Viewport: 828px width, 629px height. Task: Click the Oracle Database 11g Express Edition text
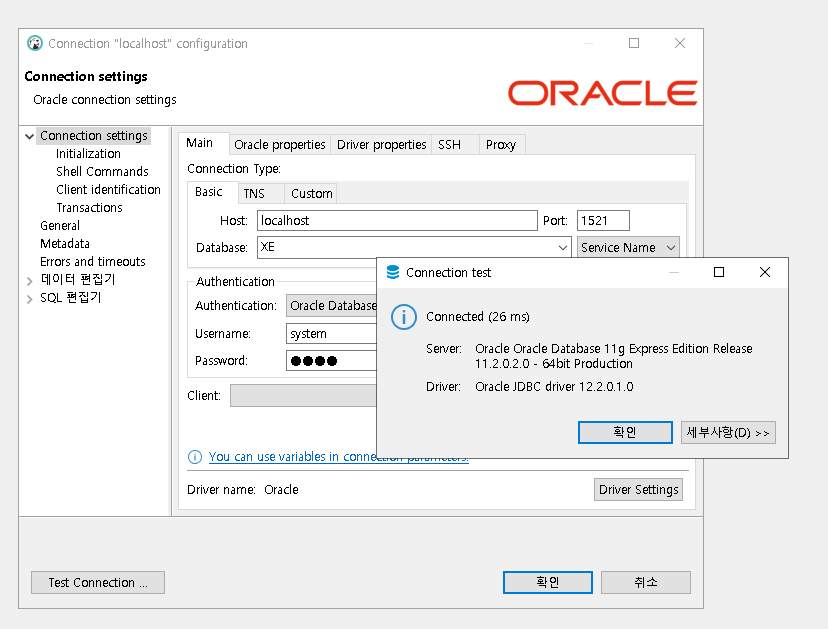pyautogui.click(x=614, y=356)
